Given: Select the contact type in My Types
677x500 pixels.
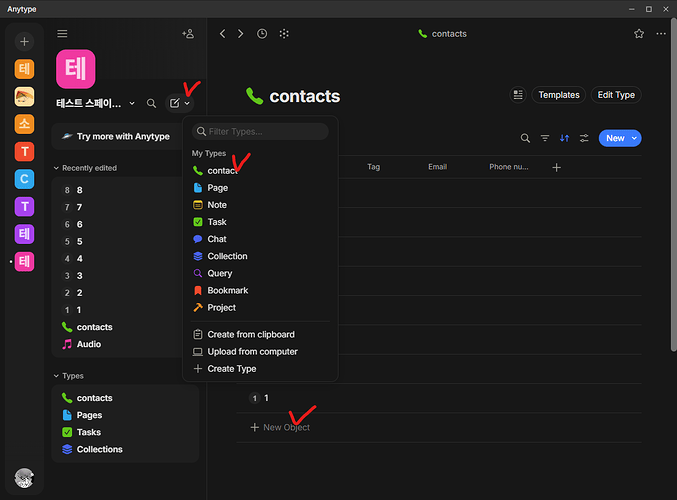Looking at the screenshot, I should tap(260, 171).
